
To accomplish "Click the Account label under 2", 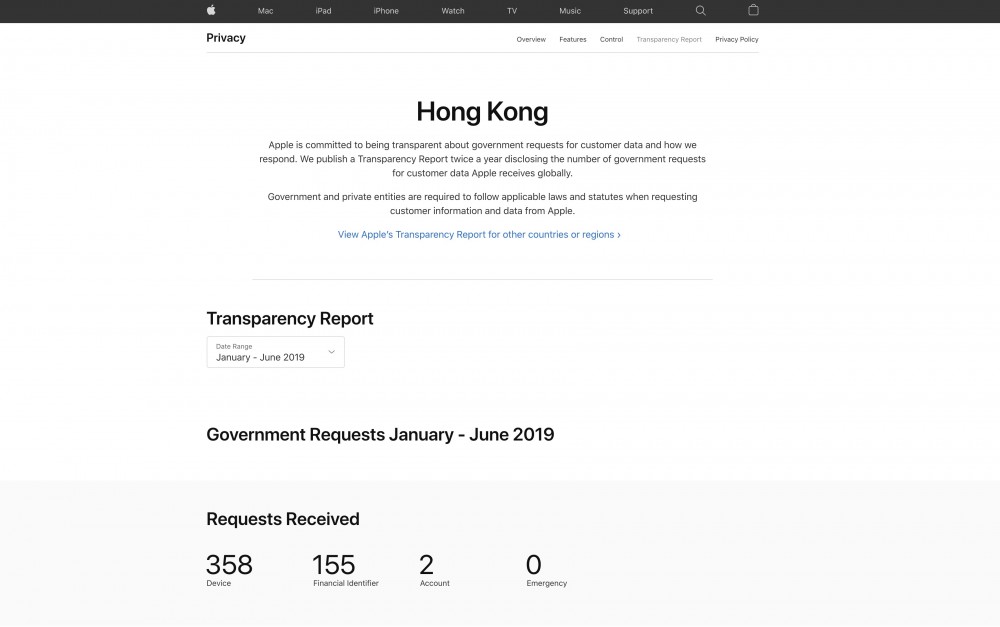I will 434,583.
